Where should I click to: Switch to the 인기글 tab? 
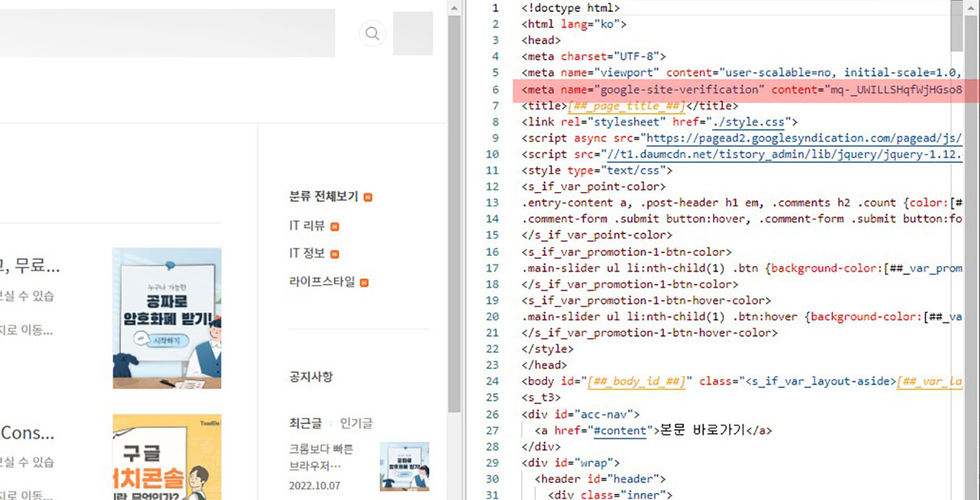356,424
